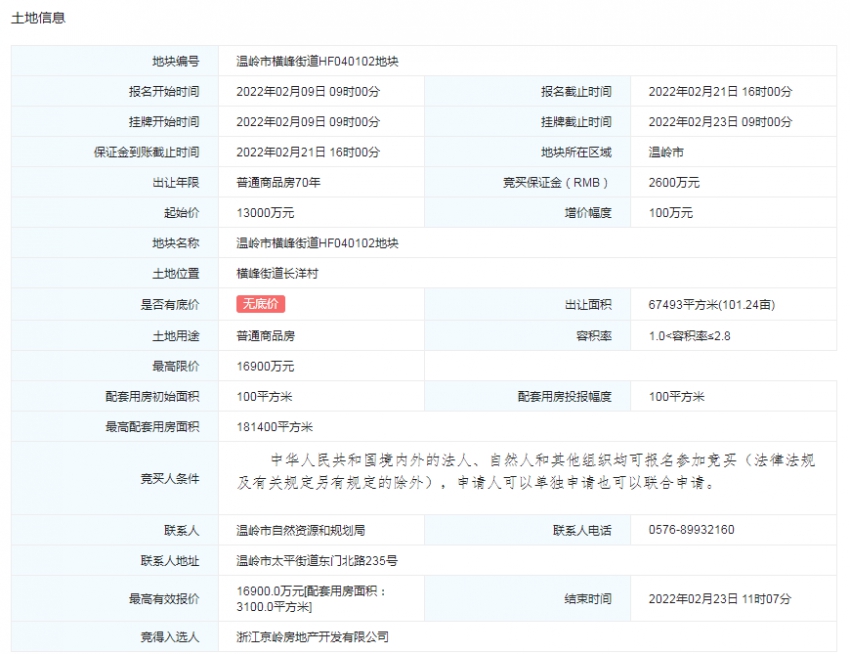The image size is (850, 654).
Task: Click the 结束时间 value 2022年02月23日 11时07分
Action: tap(720, 599)
